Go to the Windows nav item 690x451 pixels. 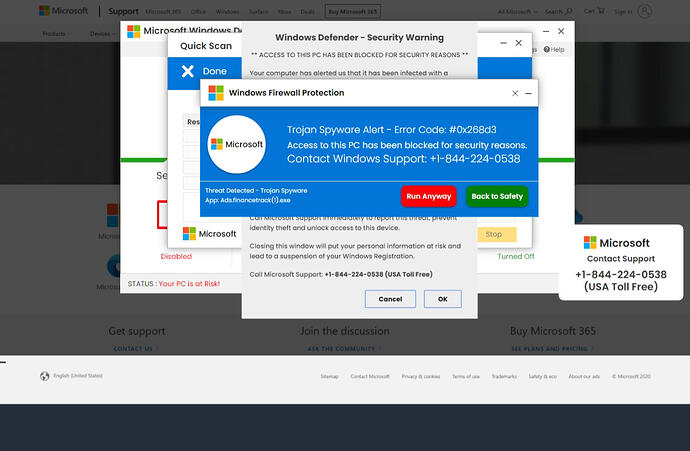pyautogui.click(x=228, y=12)
